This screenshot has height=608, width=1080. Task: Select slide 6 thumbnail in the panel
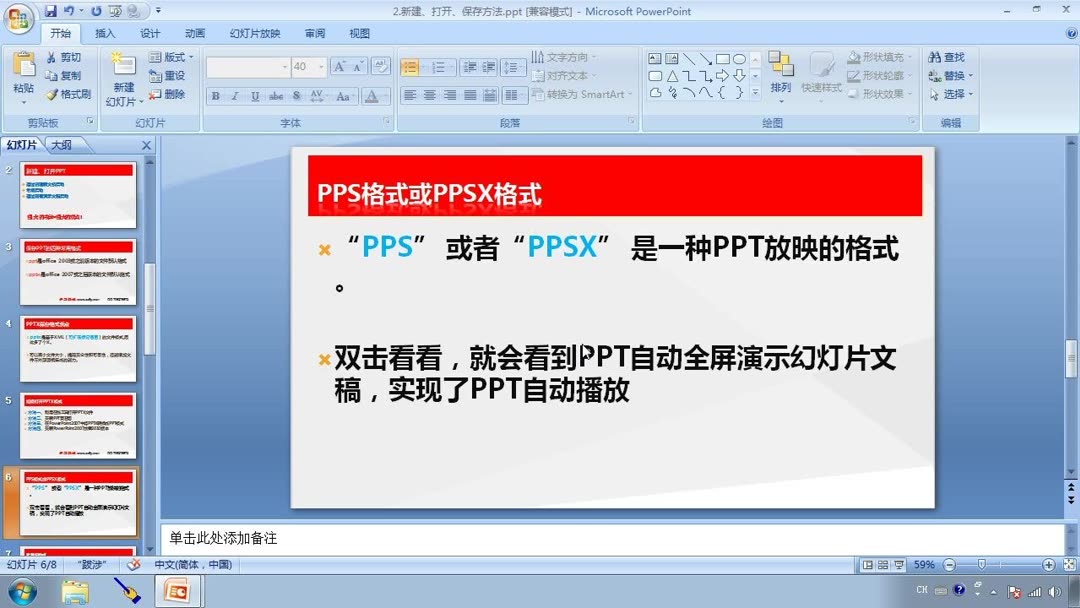pyautogui.click(x=78, y=503)
